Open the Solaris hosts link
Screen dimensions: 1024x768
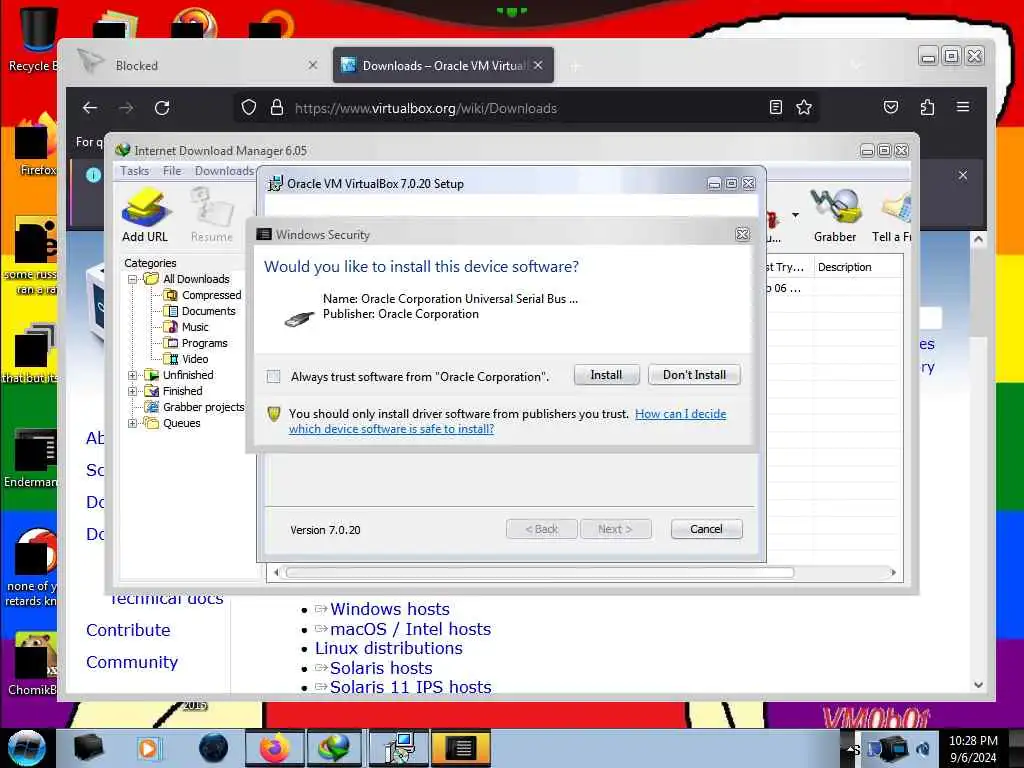pyautogui.click(x=381, y=668)
